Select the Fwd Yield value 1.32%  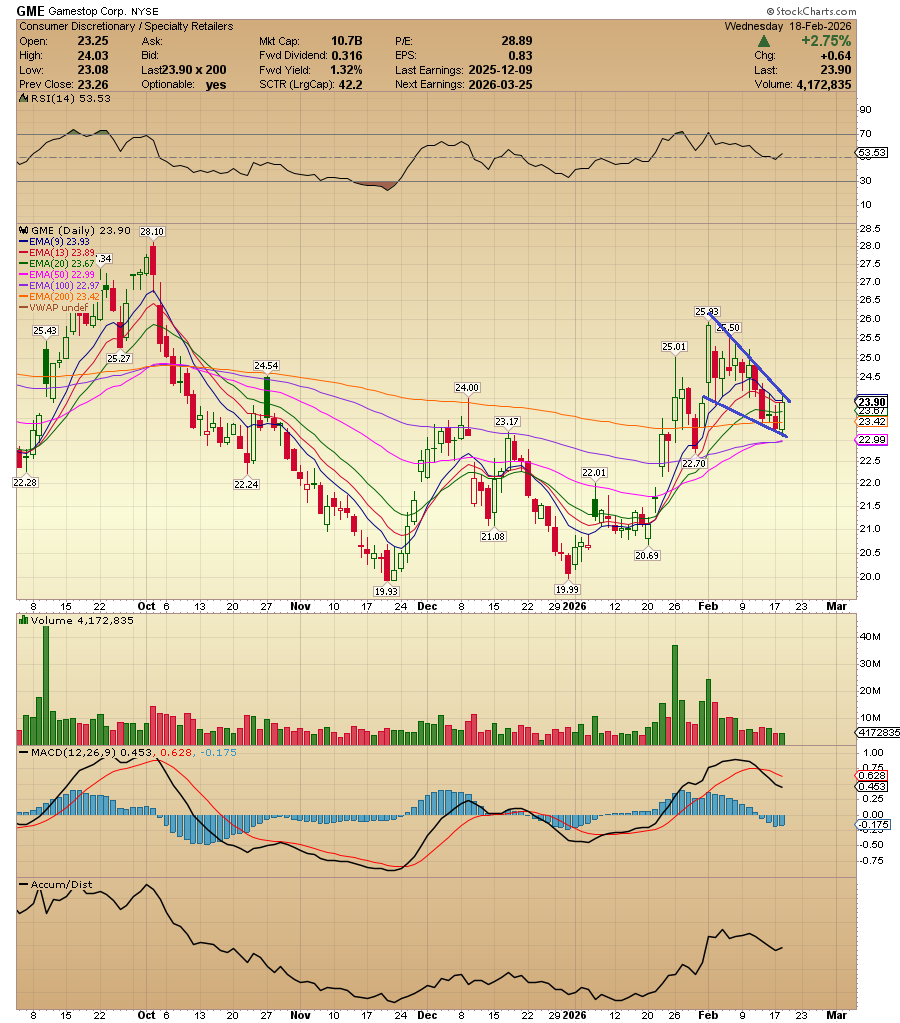click(347, 70)
